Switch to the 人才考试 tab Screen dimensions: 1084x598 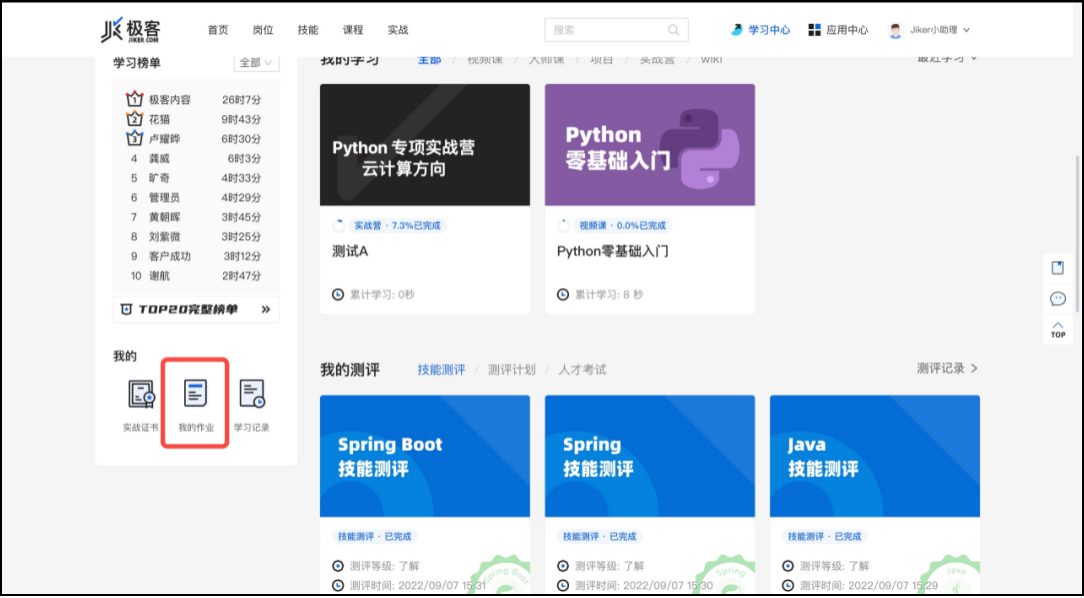(x=582, y=370)
